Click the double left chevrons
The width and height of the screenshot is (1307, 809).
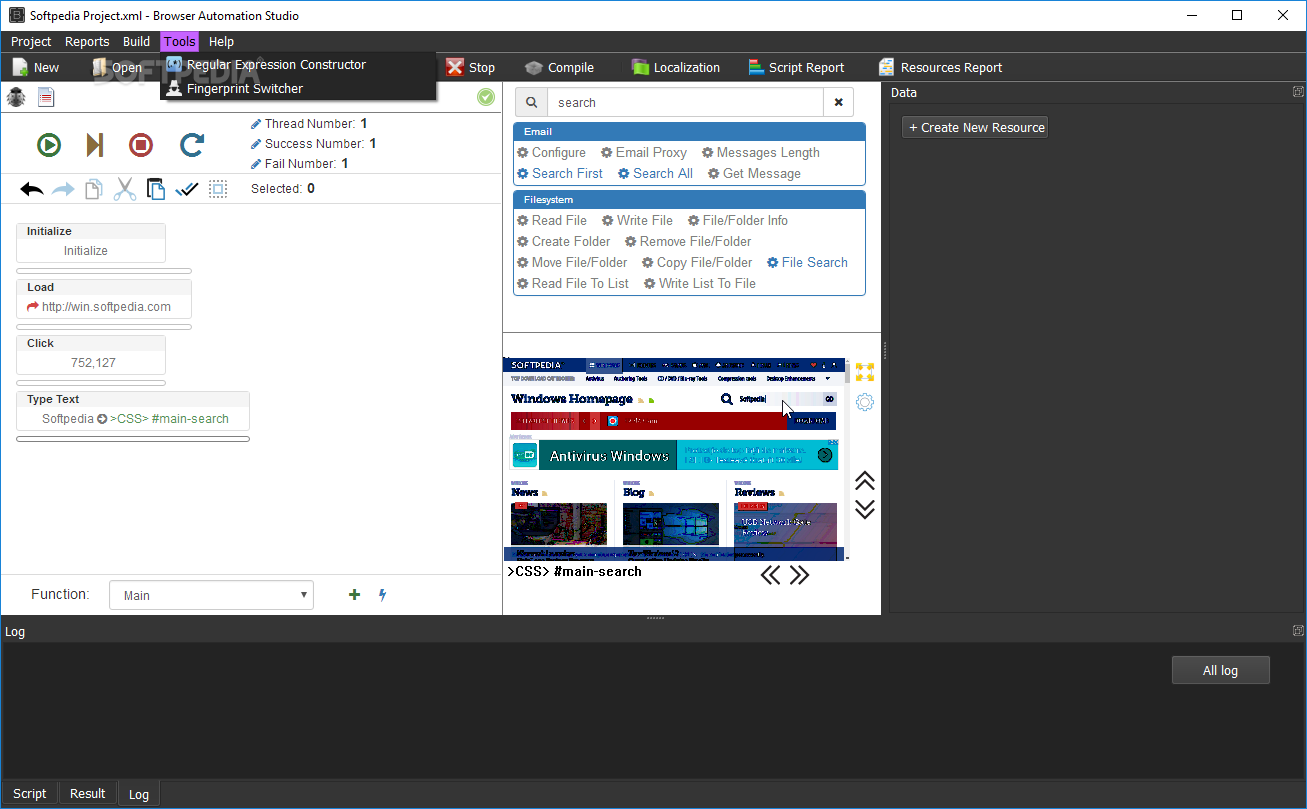[770, 575]
